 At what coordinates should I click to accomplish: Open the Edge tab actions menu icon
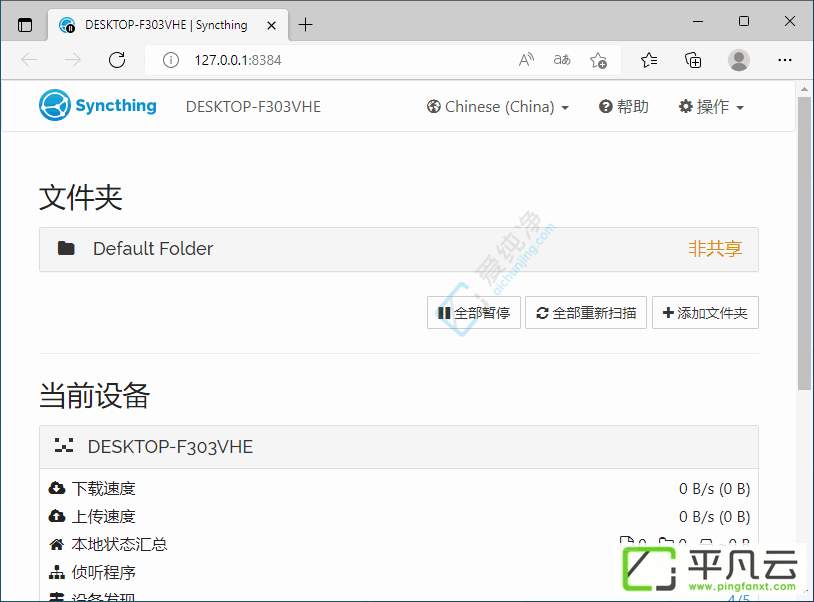click(24, 24)
